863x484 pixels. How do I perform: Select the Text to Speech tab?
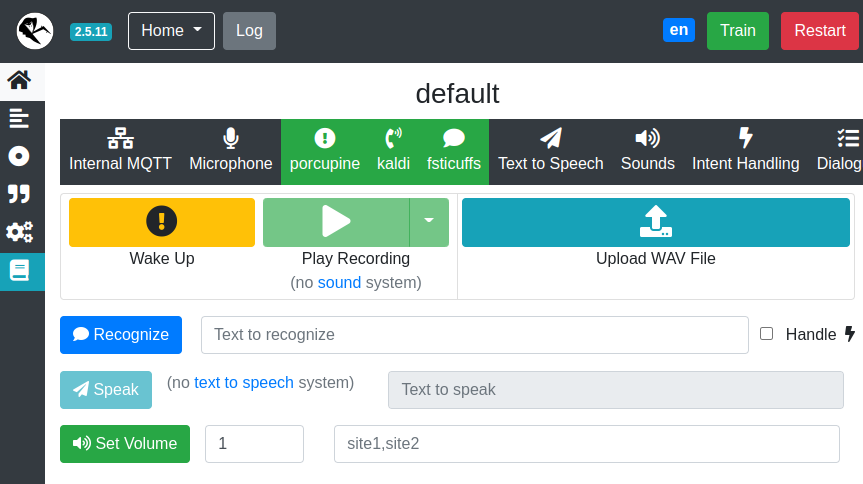pyautogui.click(x=550, y=152)
